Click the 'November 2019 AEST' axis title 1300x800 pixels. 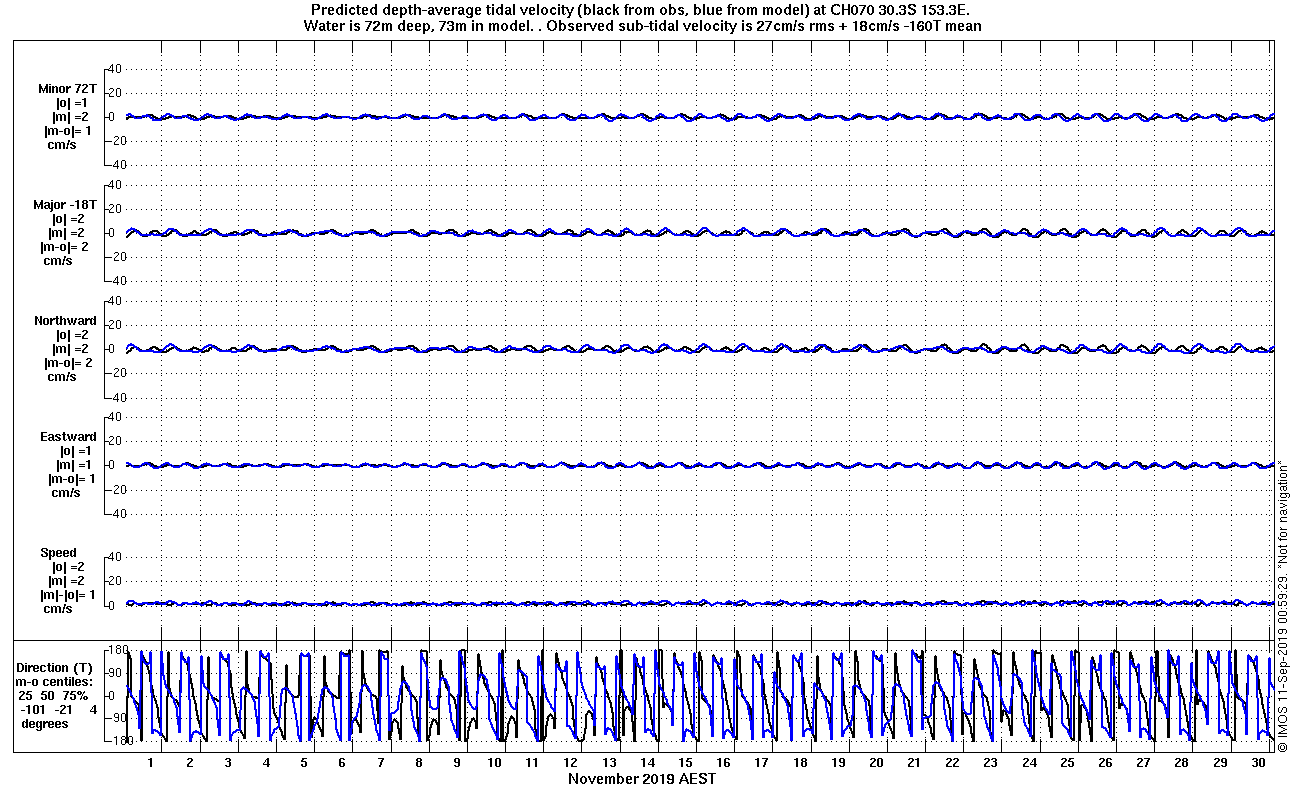pos(642,779)
